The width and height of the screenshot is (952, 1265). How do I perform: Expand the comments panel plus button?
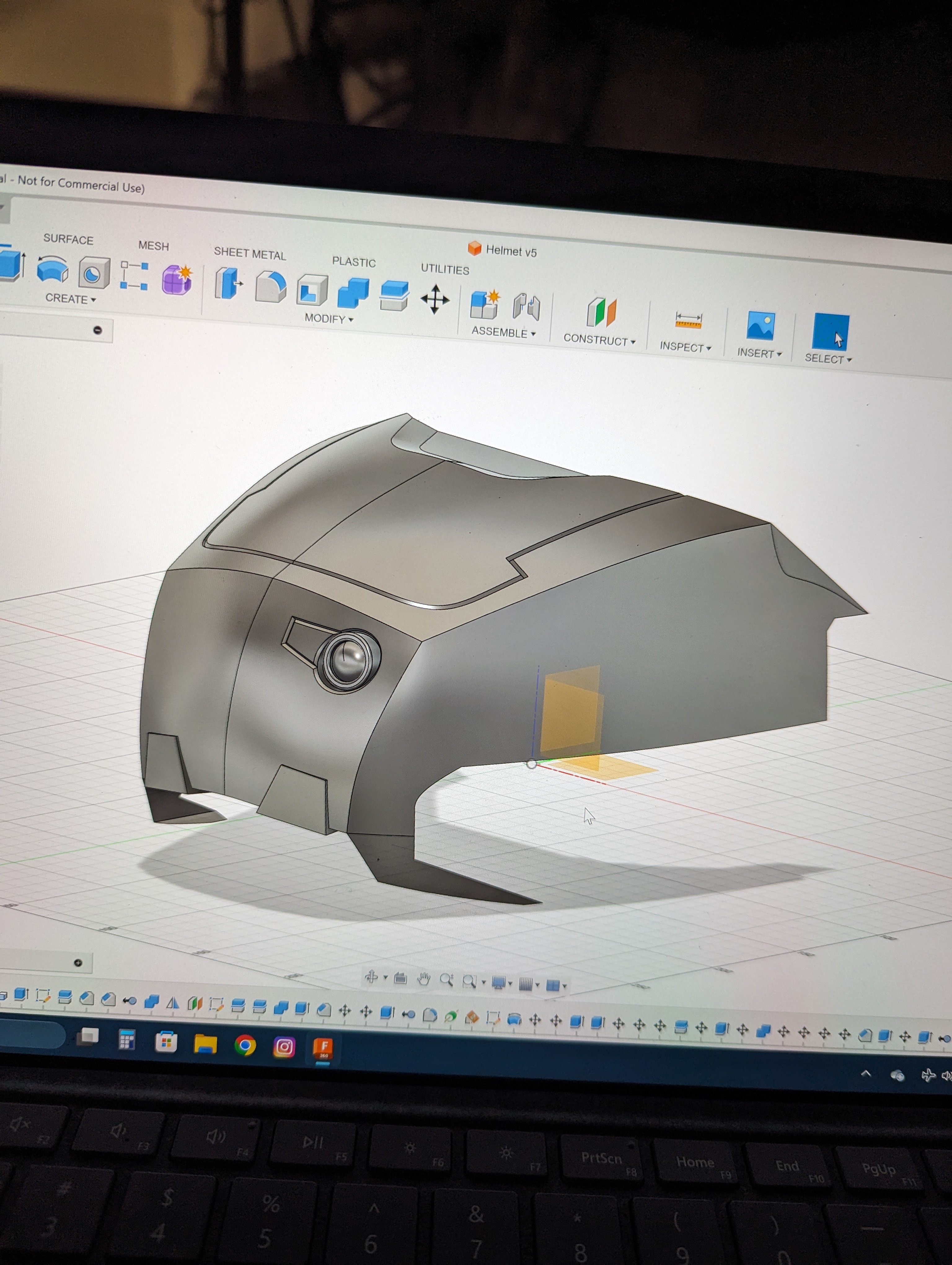(x=78, y=963)
